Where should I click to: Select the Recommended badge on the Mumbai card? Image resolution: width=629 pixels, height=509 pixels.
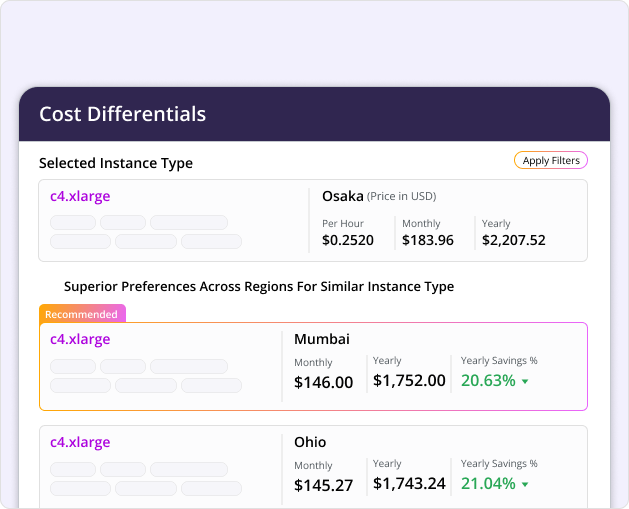[82, 314]
